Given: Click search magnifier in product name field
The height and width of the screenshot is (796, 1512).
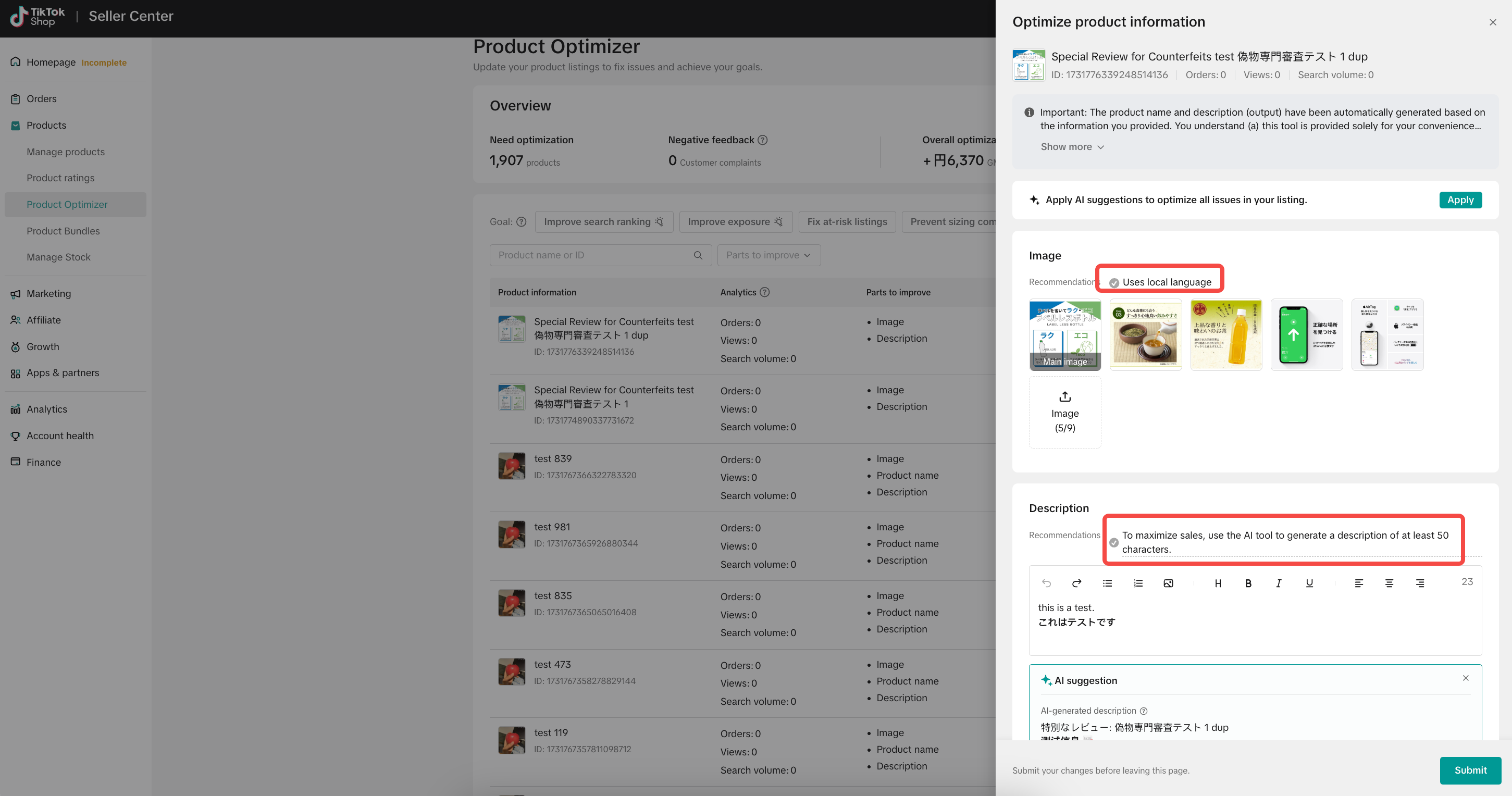Looking at the screenshot, I should point(698,255).
